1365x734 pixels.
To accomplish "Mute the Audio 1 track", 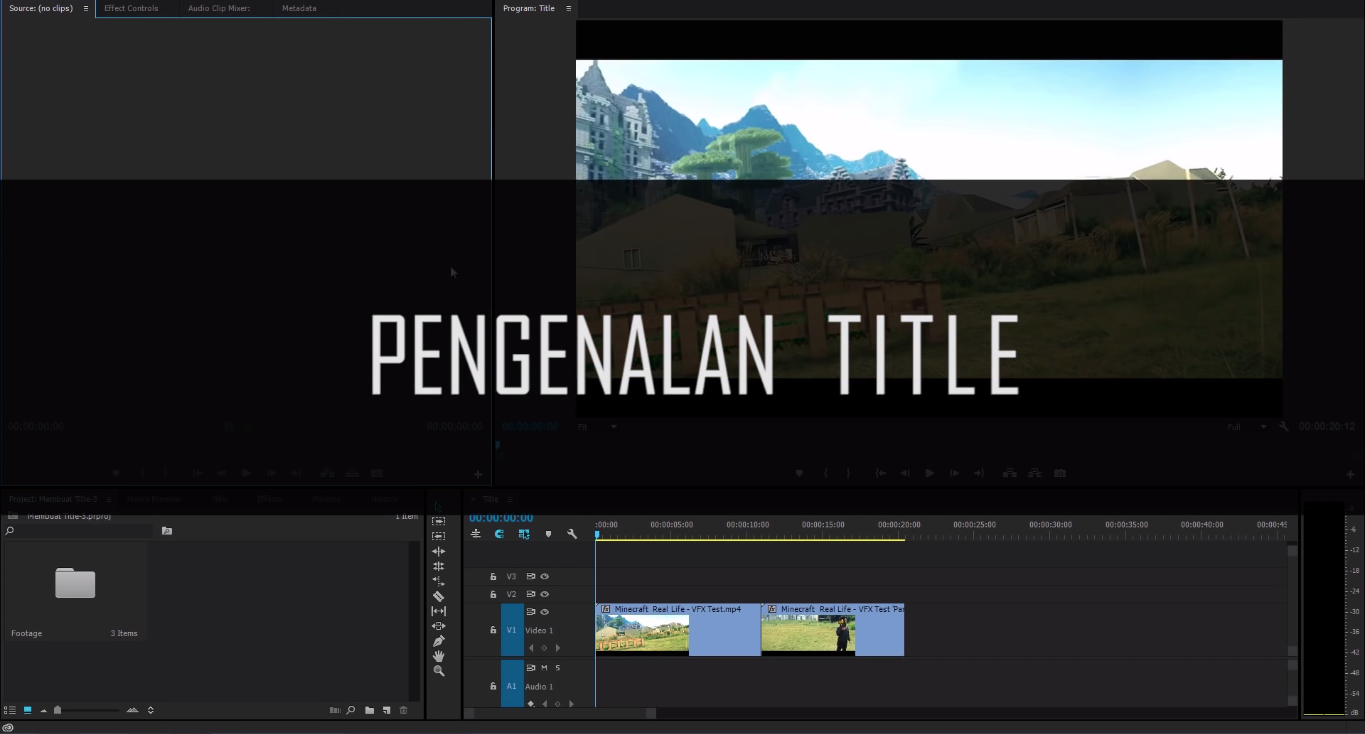I will [x=543, y=667].
